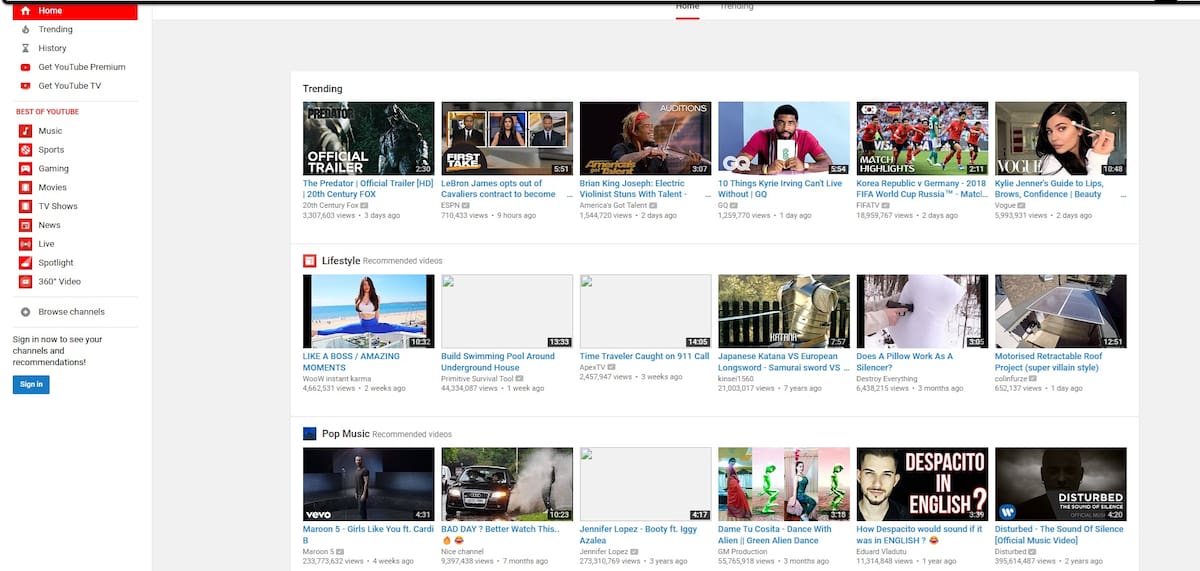The width and height of the screenshot is (1200, 571).
Task: Click the Motorised Retractable Roof thumbnail
Action: (x=1061, y=311)
